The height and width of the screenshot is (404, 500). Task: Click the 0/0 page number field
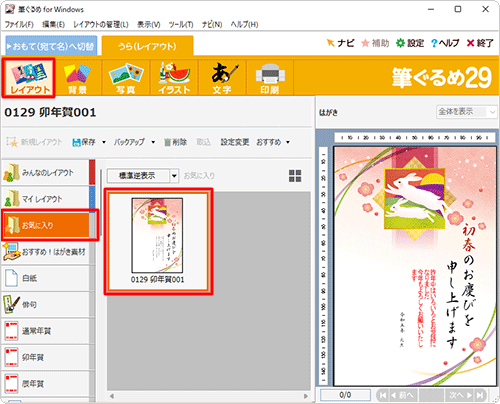coord(345,395)
